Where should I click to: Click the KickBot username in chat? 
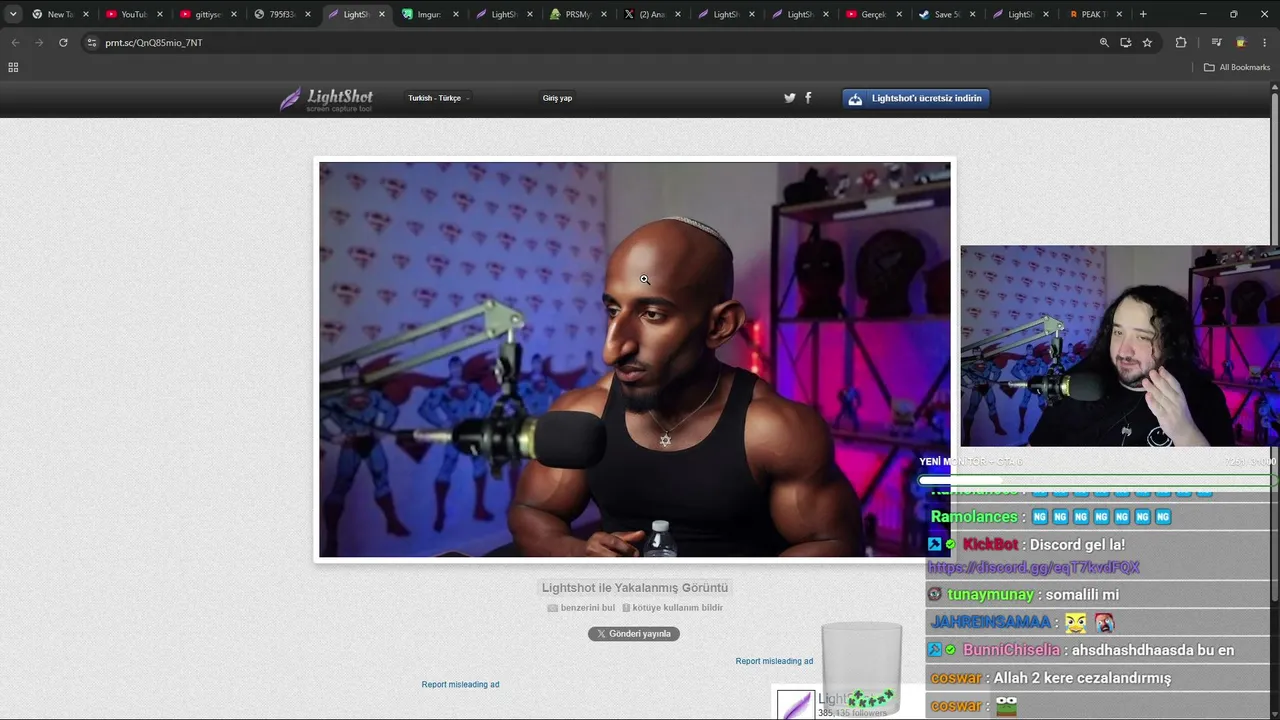pos(990,545)
